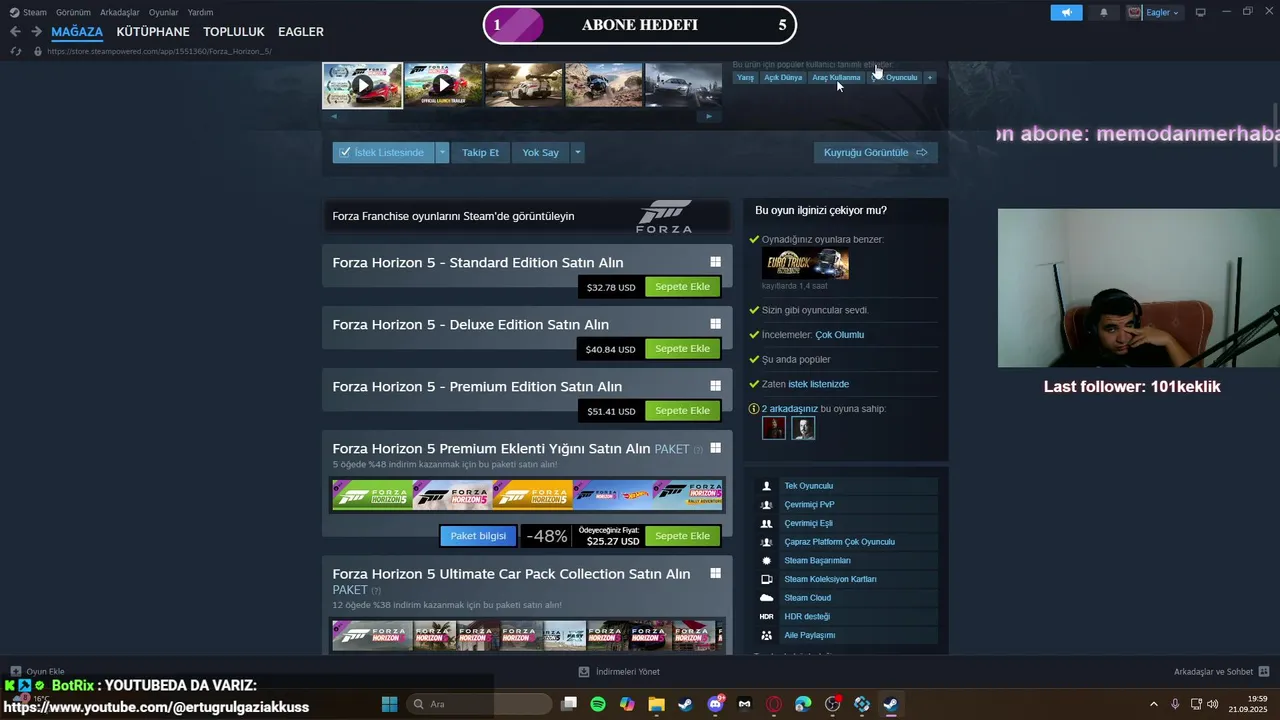Add another tag with the plus button
The height and width of the screenshot is (720, 1280).
[x=929, y=77]
